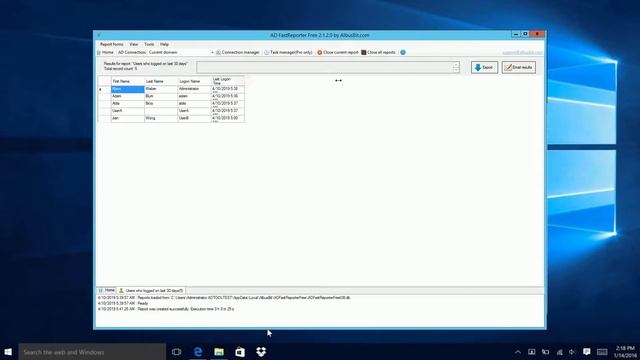This screenshot has height=360, width=640.
Task: Select the UserA first name cell
Action: [127, 111]
